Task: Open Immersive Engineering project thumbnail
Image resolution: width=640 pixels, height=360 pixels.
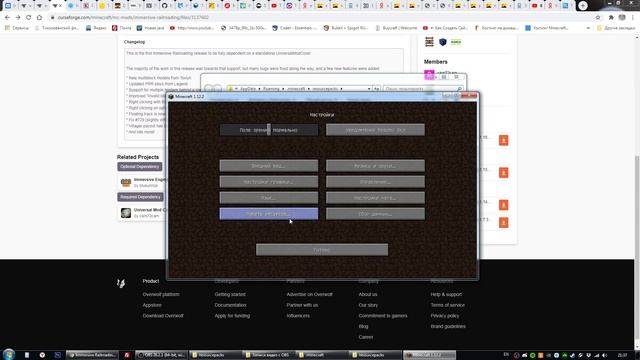Action: pos(126,182)
